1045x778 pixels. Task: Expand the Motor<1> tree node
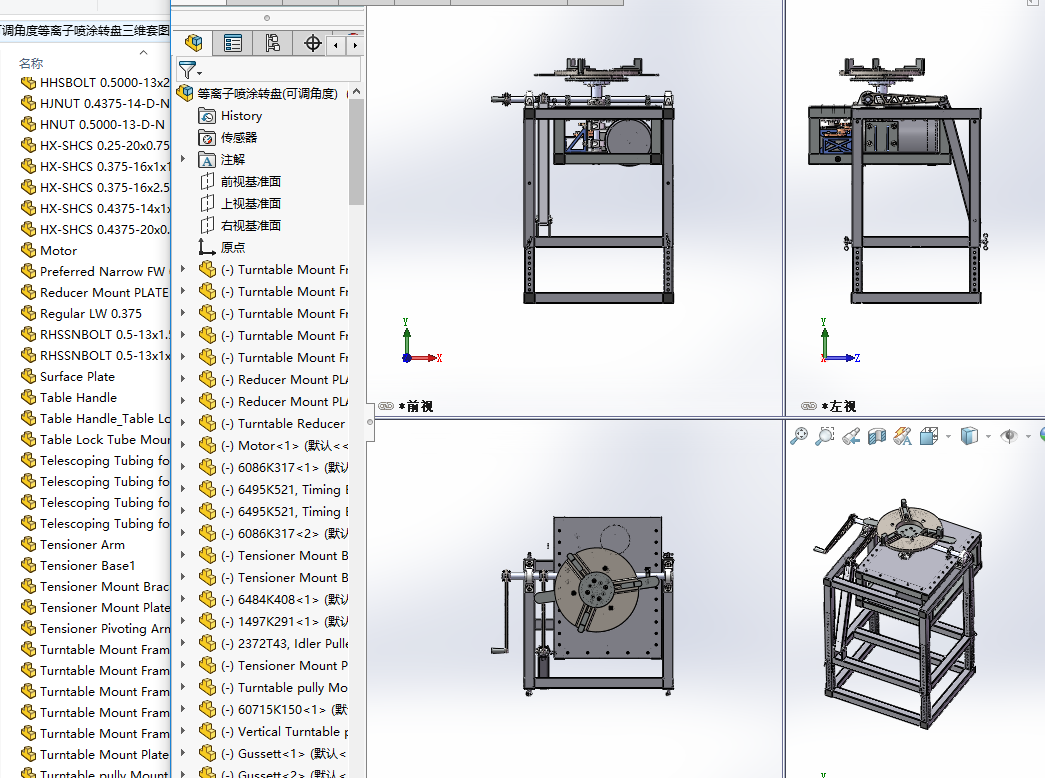pyautogui.click(x=182, y=446)
